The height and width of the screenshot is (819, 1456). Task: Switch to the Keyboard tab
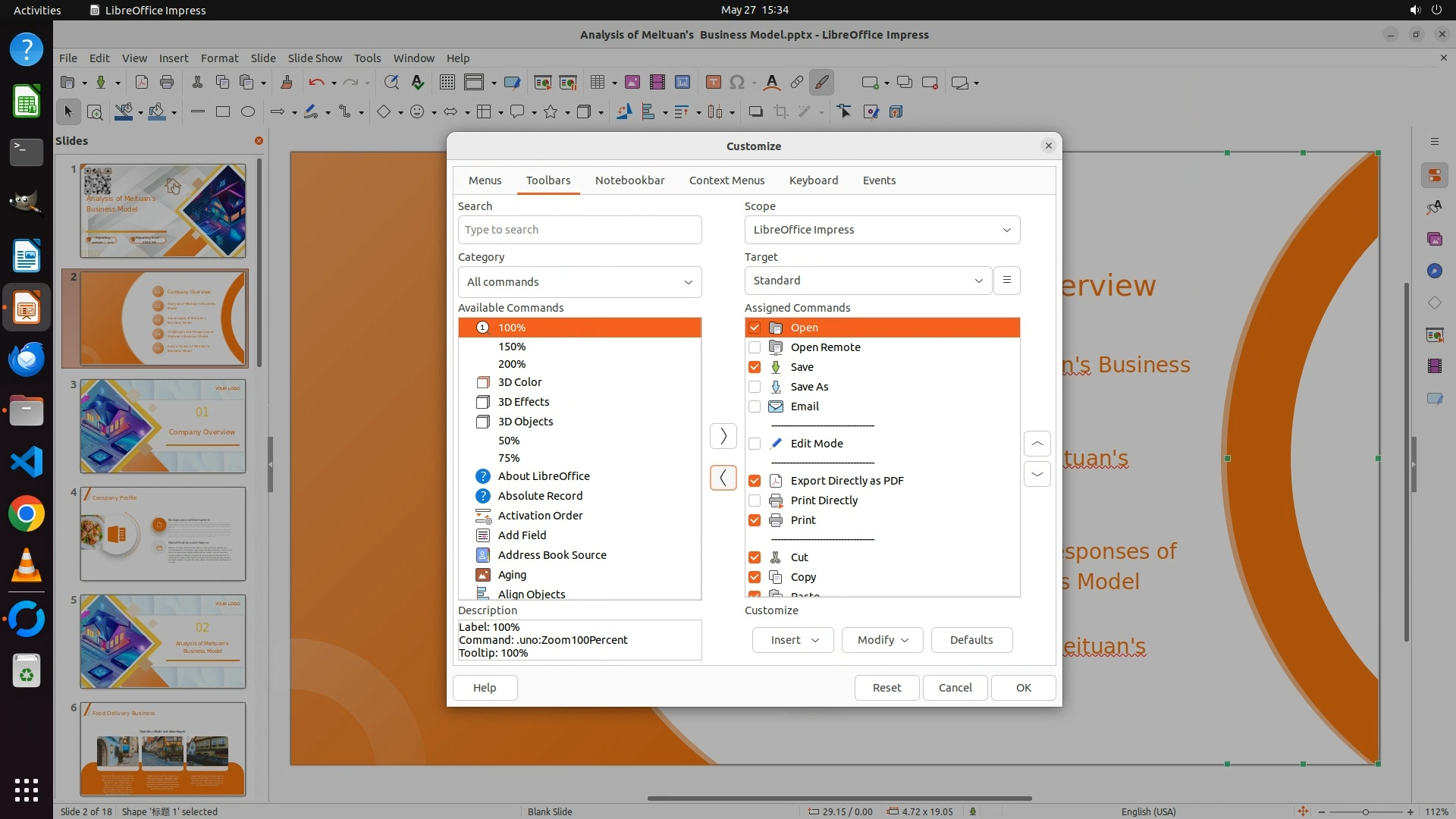coord(813,180)
